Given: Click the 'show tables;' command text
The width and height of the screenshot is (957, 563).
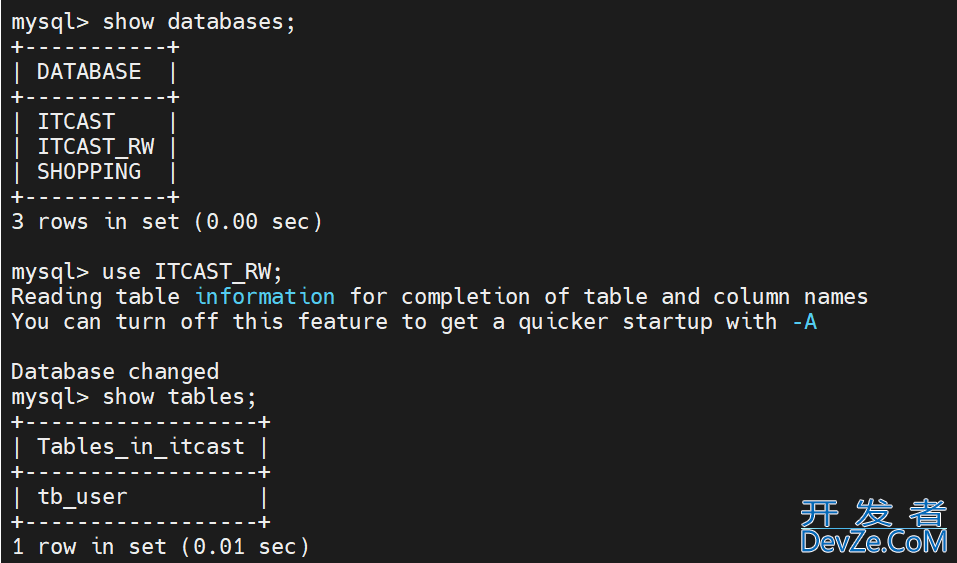Looking at the screenshot, I should [x=179, y=397].
